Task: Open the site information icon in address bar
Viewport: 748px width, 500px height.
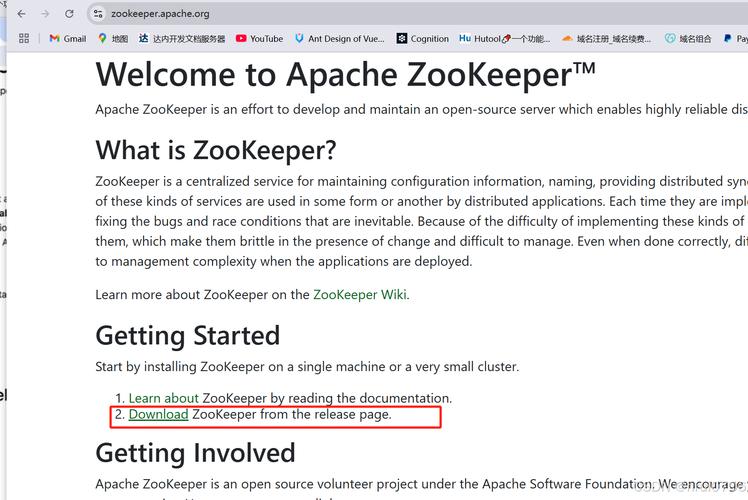Action: [x=98, y=14]
